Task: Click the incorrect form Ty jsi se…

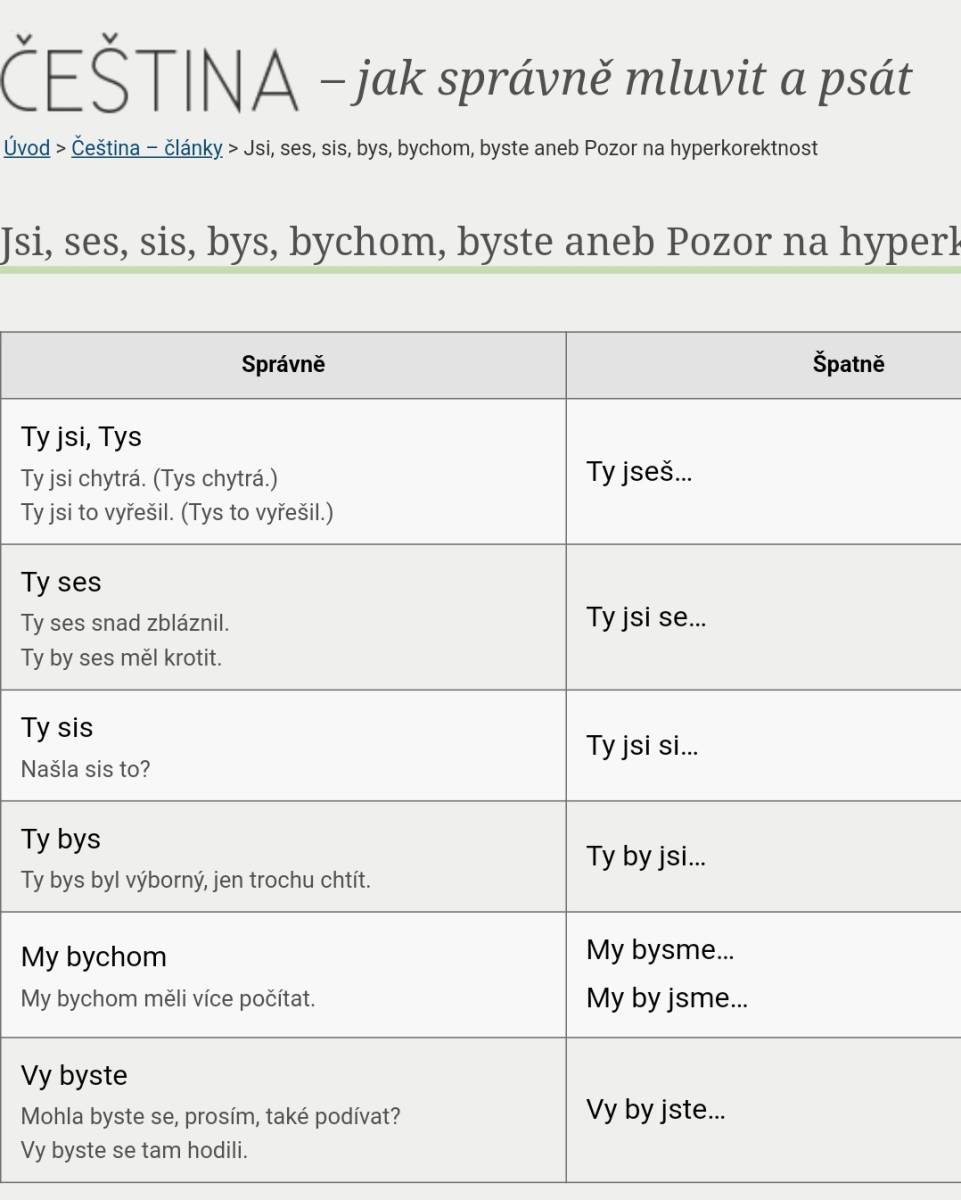Action: coord(646,617)
